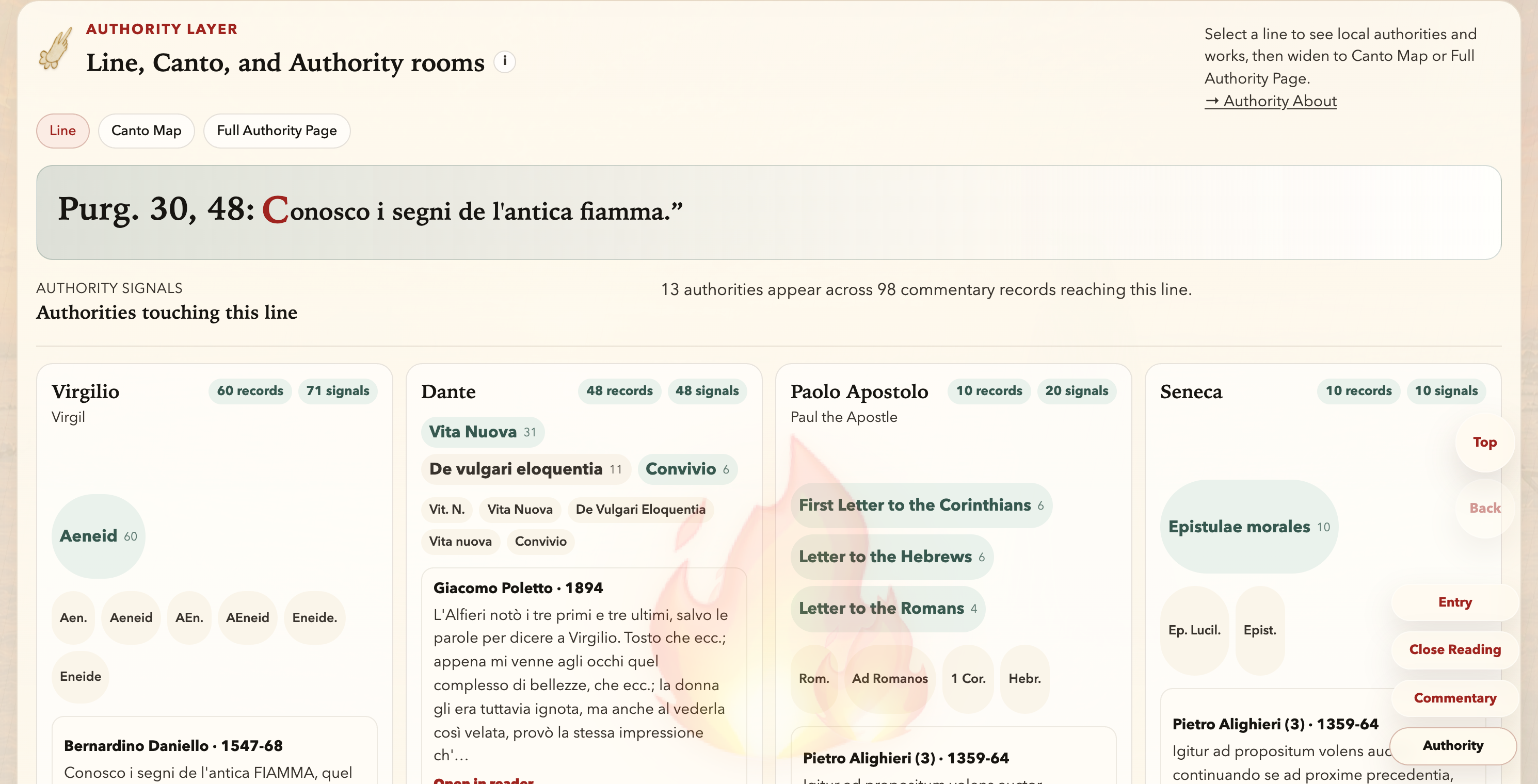Open the Epistulae morales work chip
The width and height of the screenshot is (1538, 784).
pos(1249,527)
